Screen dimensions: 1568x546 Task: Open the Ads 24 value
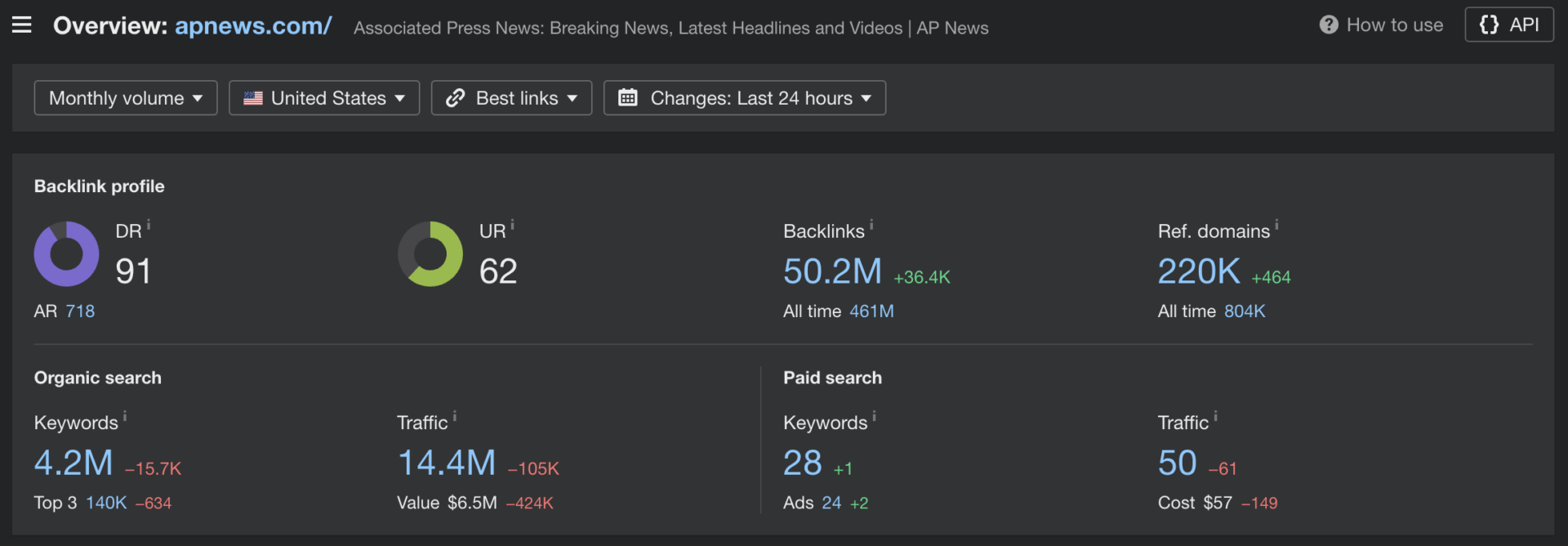[831, 503]
